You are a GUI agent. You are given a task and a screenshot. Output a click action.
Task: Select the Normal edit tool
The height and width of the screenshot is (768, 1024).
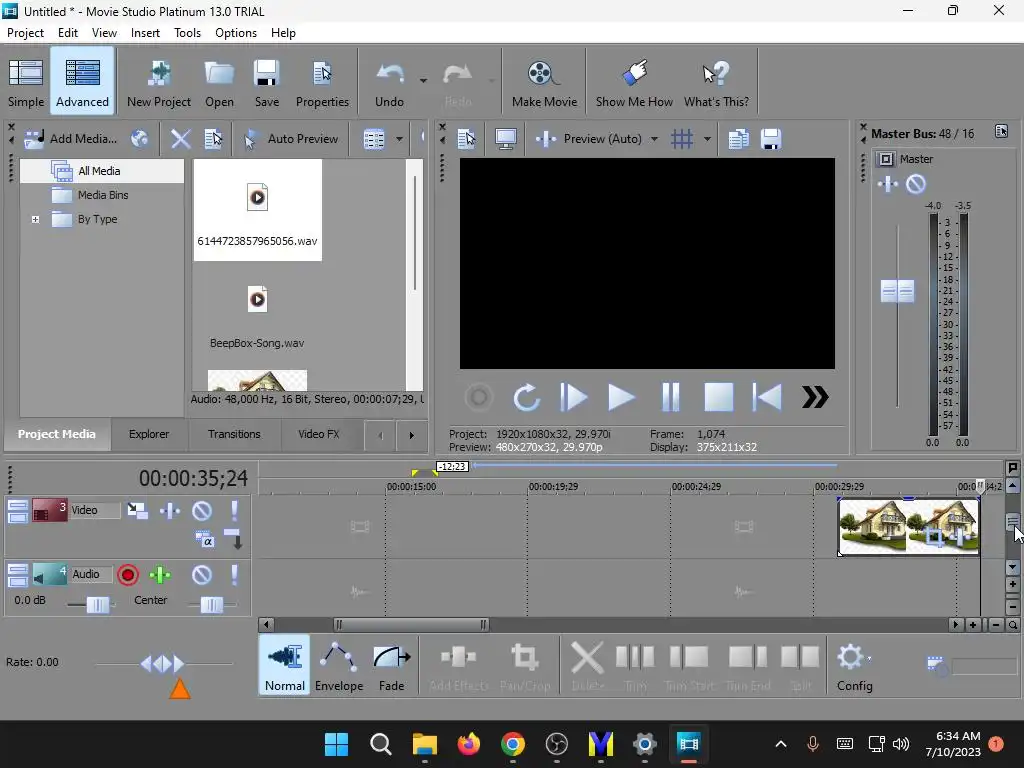pos(285,665)
